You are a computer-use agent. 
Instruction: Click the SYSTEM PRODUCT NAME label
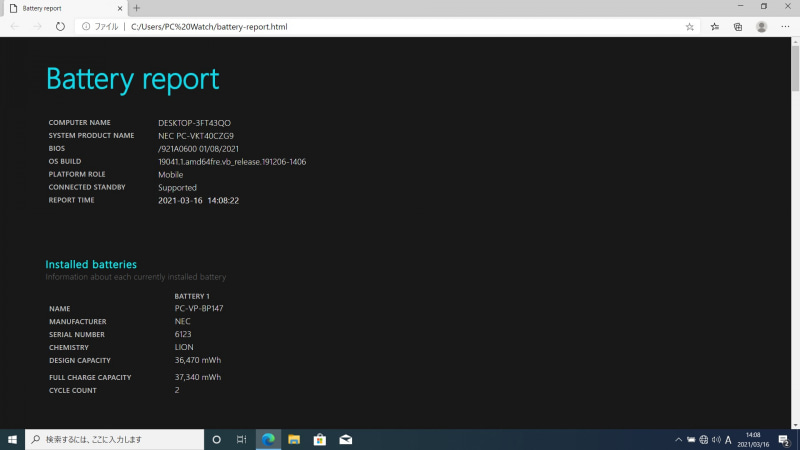point(91,135)
